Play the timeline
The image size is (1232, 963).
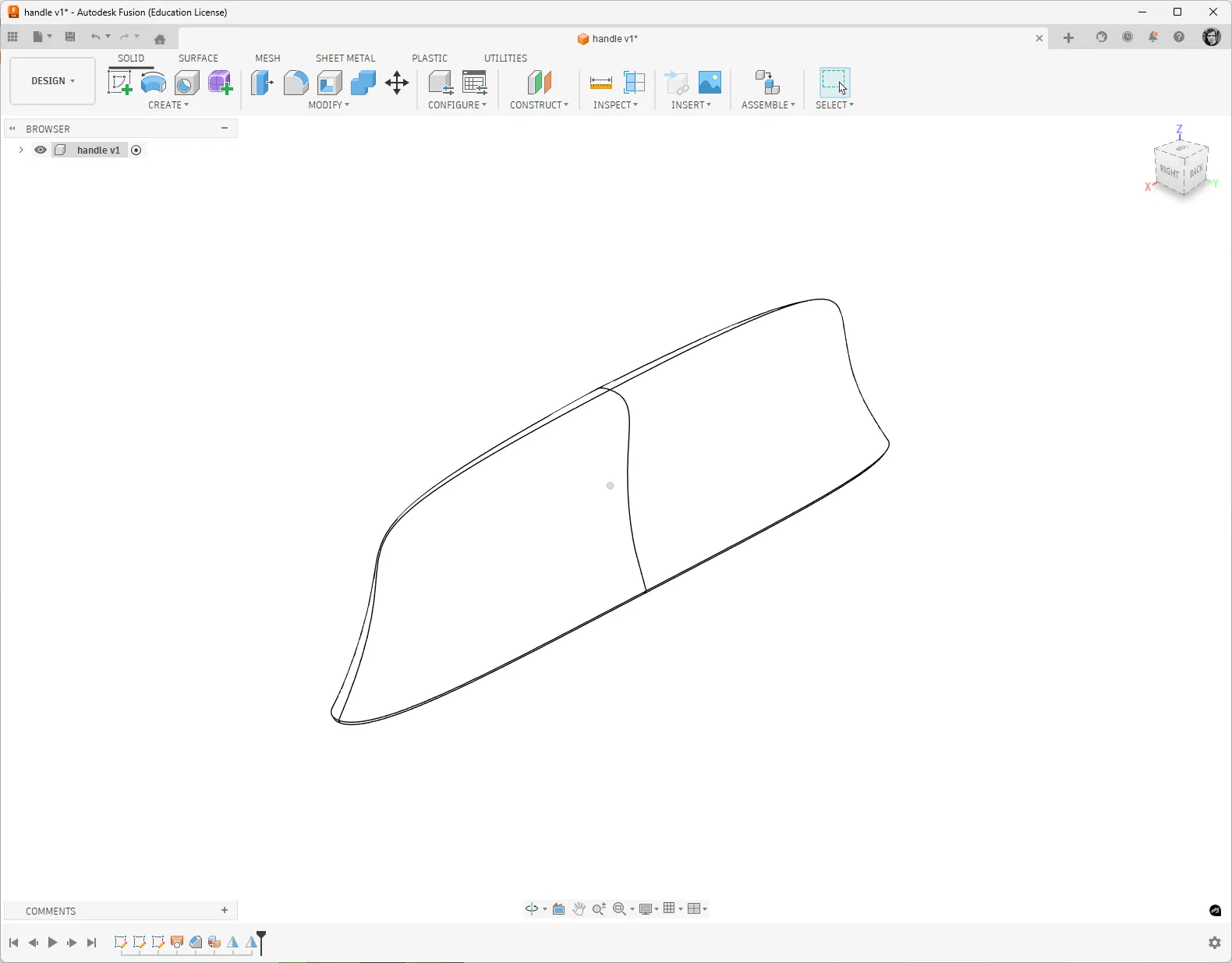[52, 943]
